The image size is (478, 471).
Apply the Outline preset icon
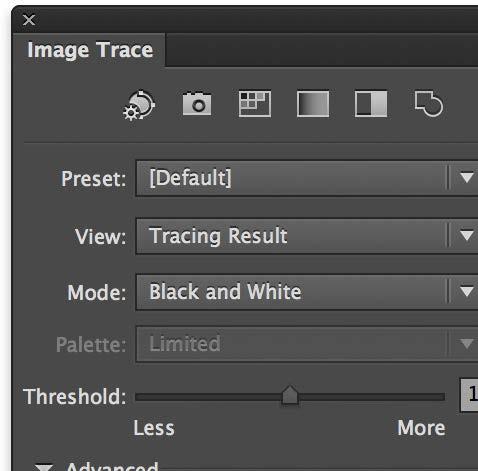[429, 104]
